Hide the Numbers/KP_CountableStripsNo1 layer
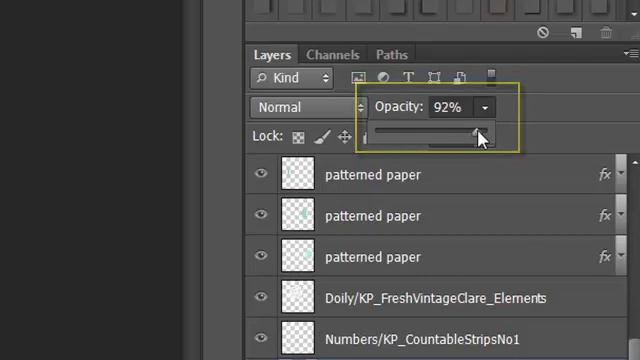 tap(261, 338)
